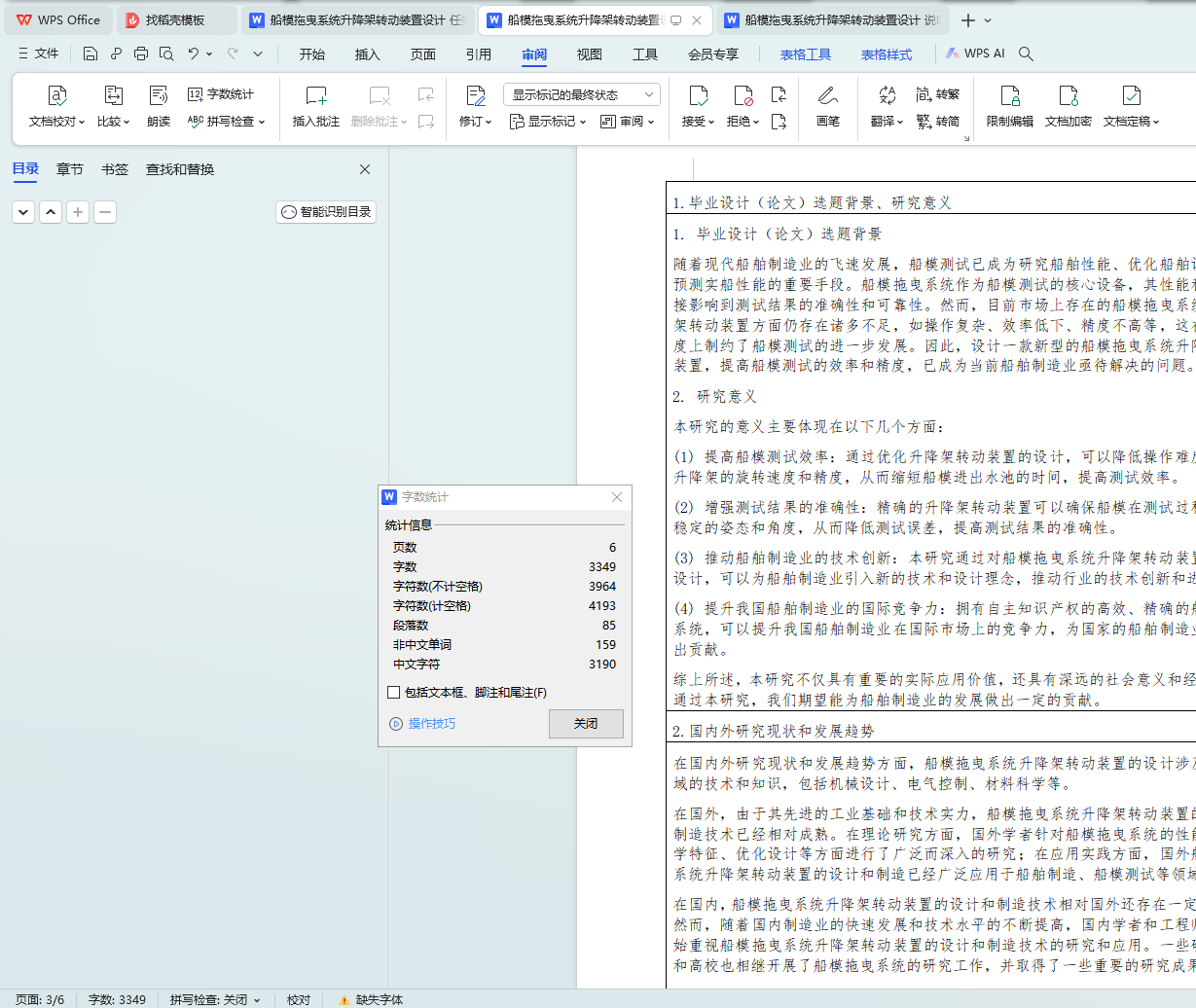Viewport: 1196px width, 1008px height.
Task: Click 缺失字体 warning in status bar
Action: (371, 999)
